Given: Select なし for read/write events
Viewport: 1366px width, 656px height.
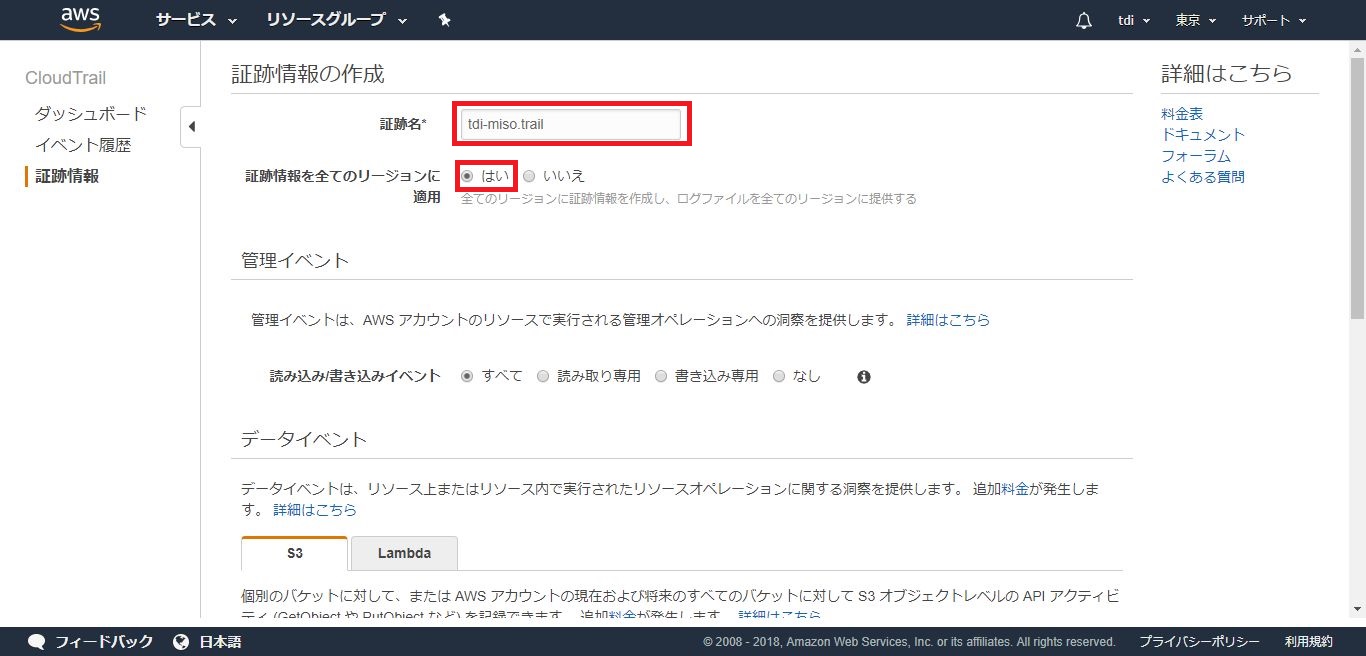Looking at the screenshot, I should tap(779, 377).
